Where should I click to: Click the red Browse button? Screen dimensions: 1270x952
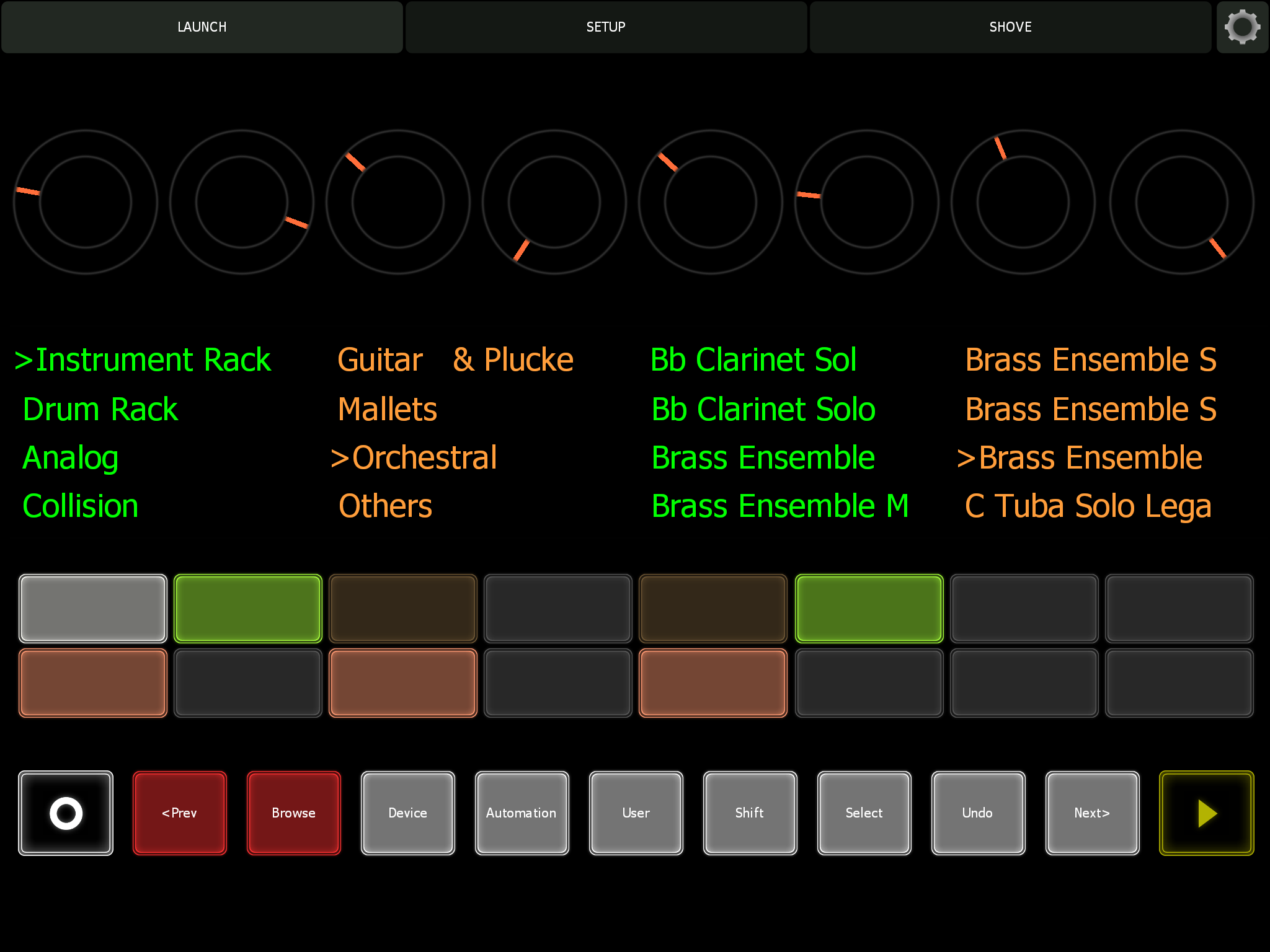pos(294,813)
